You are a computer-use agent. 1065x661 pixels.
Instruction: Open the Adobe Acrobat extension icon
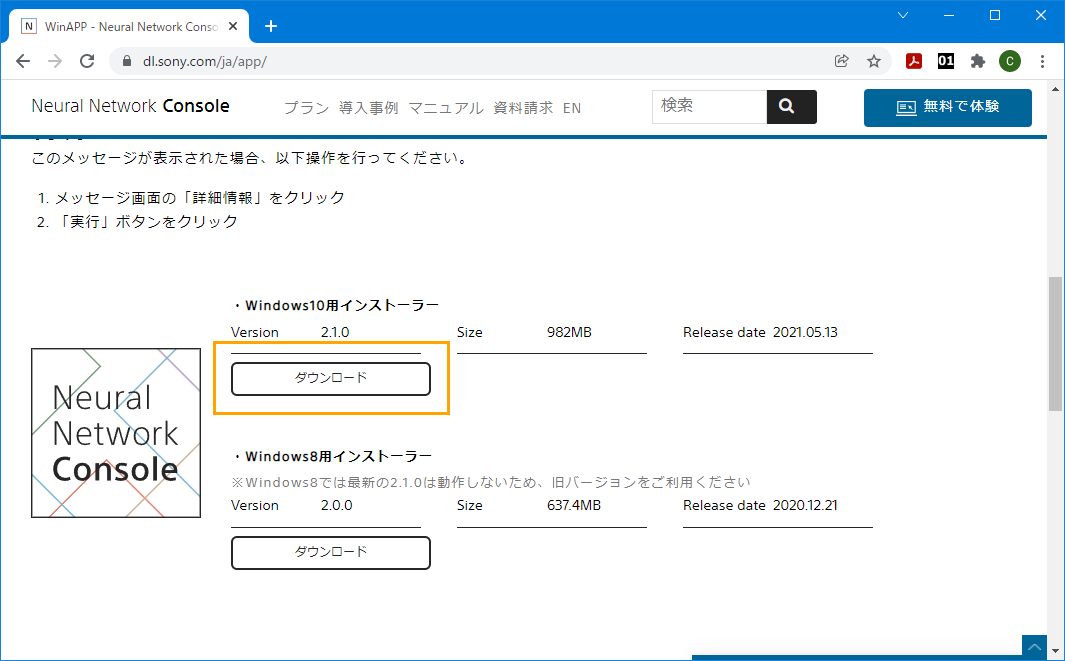point(913,61)
